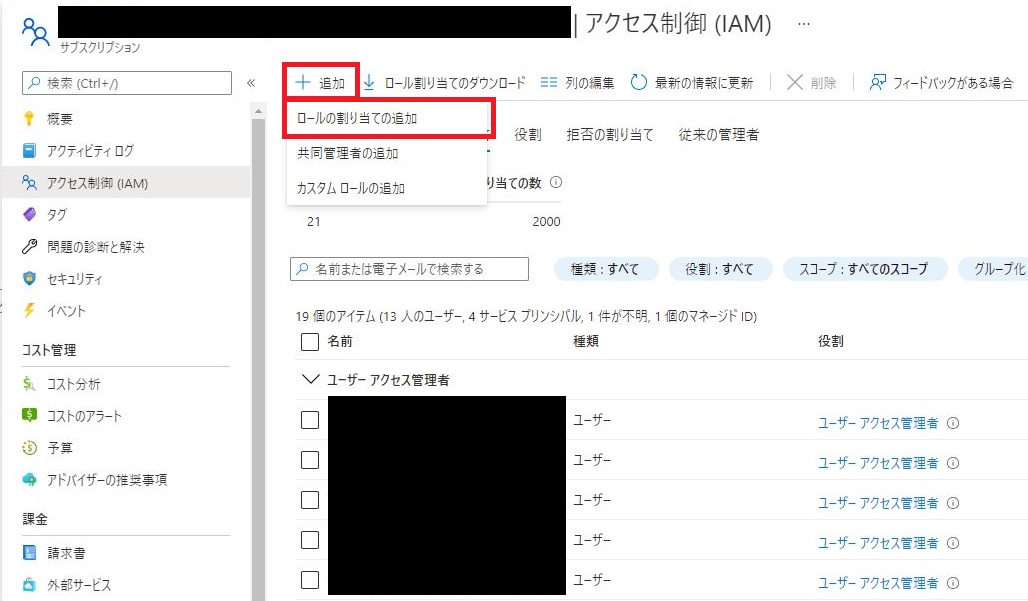Click the アクセス制御 (IAM) sidebar icon
1028x601 pixels.
30,183
